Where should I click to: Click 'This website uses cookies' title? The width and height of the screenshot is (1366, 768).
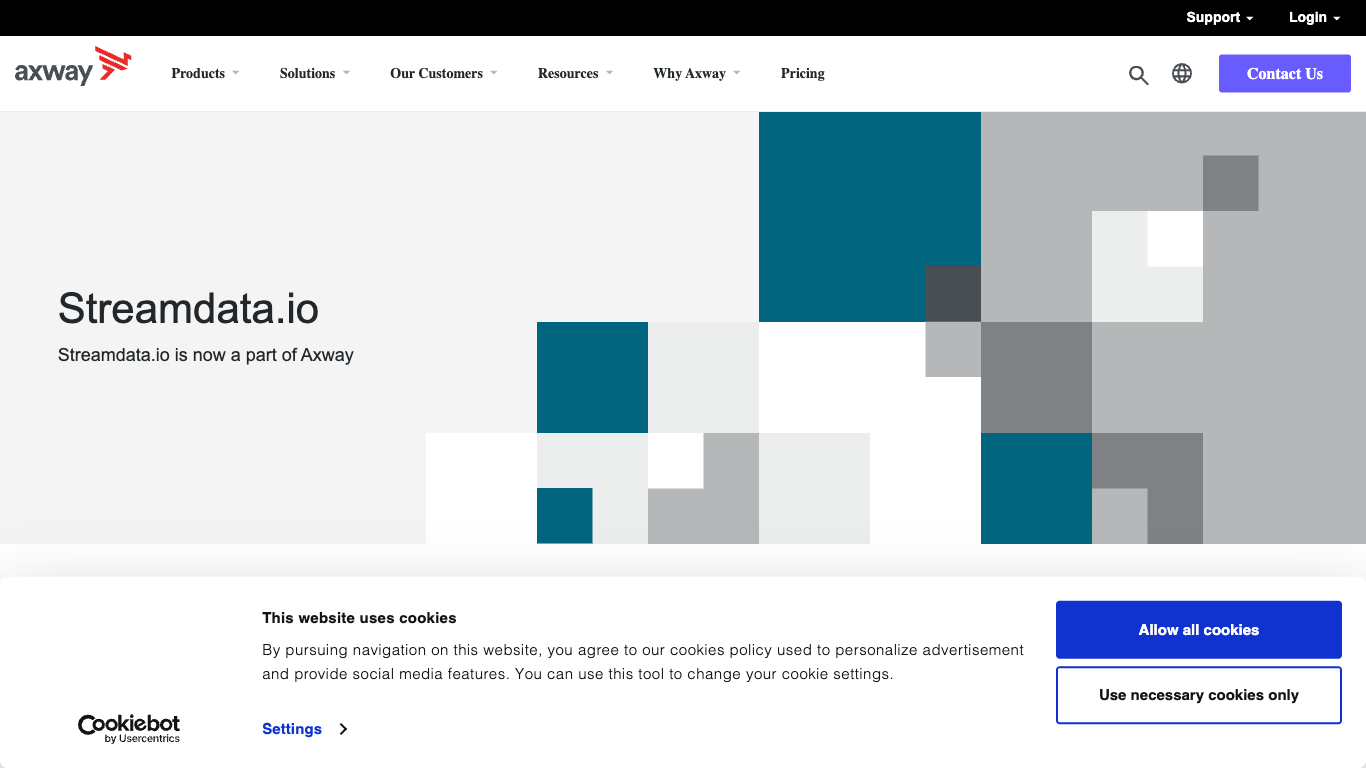click(359, 618)
